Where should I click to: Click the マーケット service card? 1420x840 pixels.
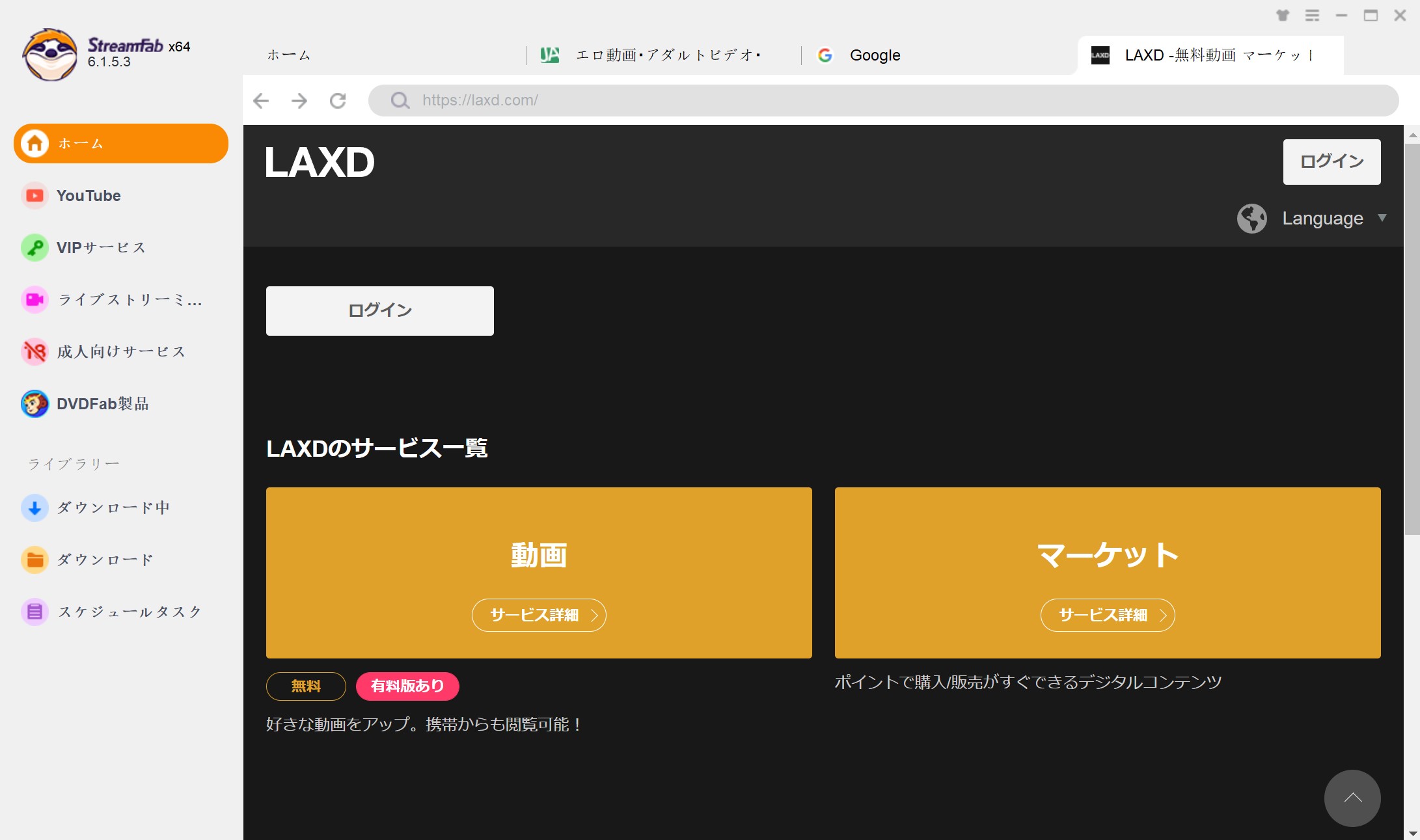1108,573
